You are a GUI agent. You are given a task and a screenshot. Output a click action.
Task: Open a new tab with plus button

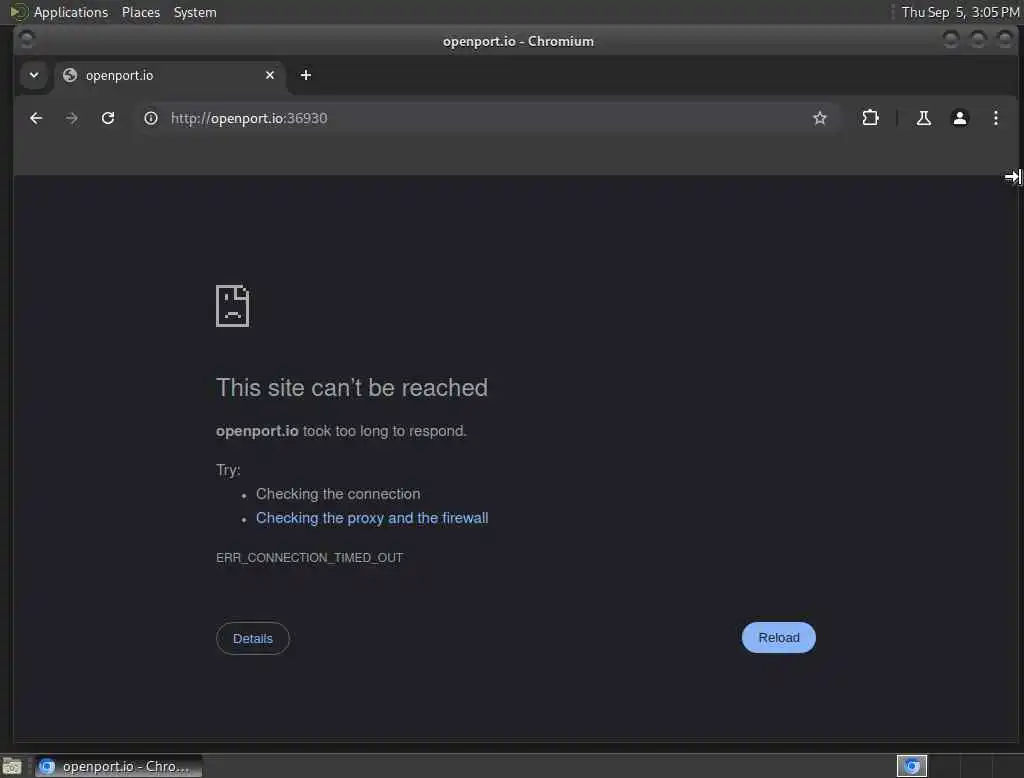(x=306, y=75)
